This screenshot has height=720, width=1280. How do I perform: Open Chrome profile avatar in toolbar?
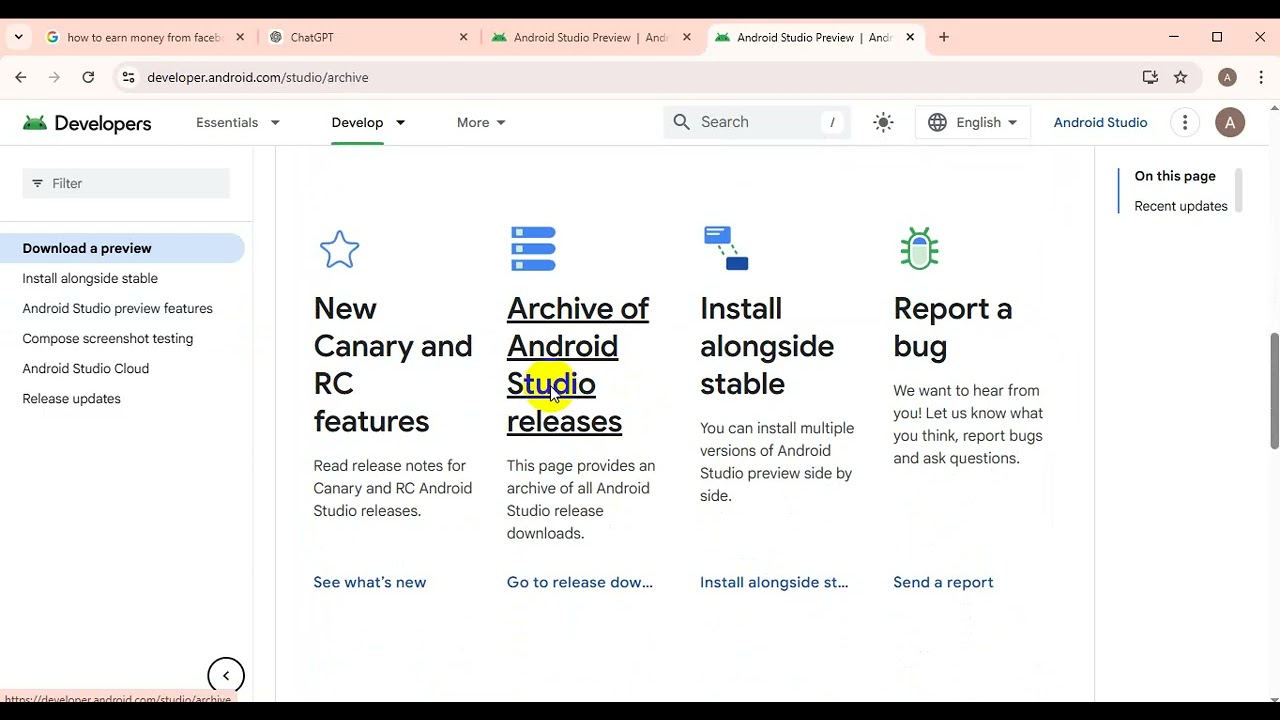click(x=1227, y=77)
